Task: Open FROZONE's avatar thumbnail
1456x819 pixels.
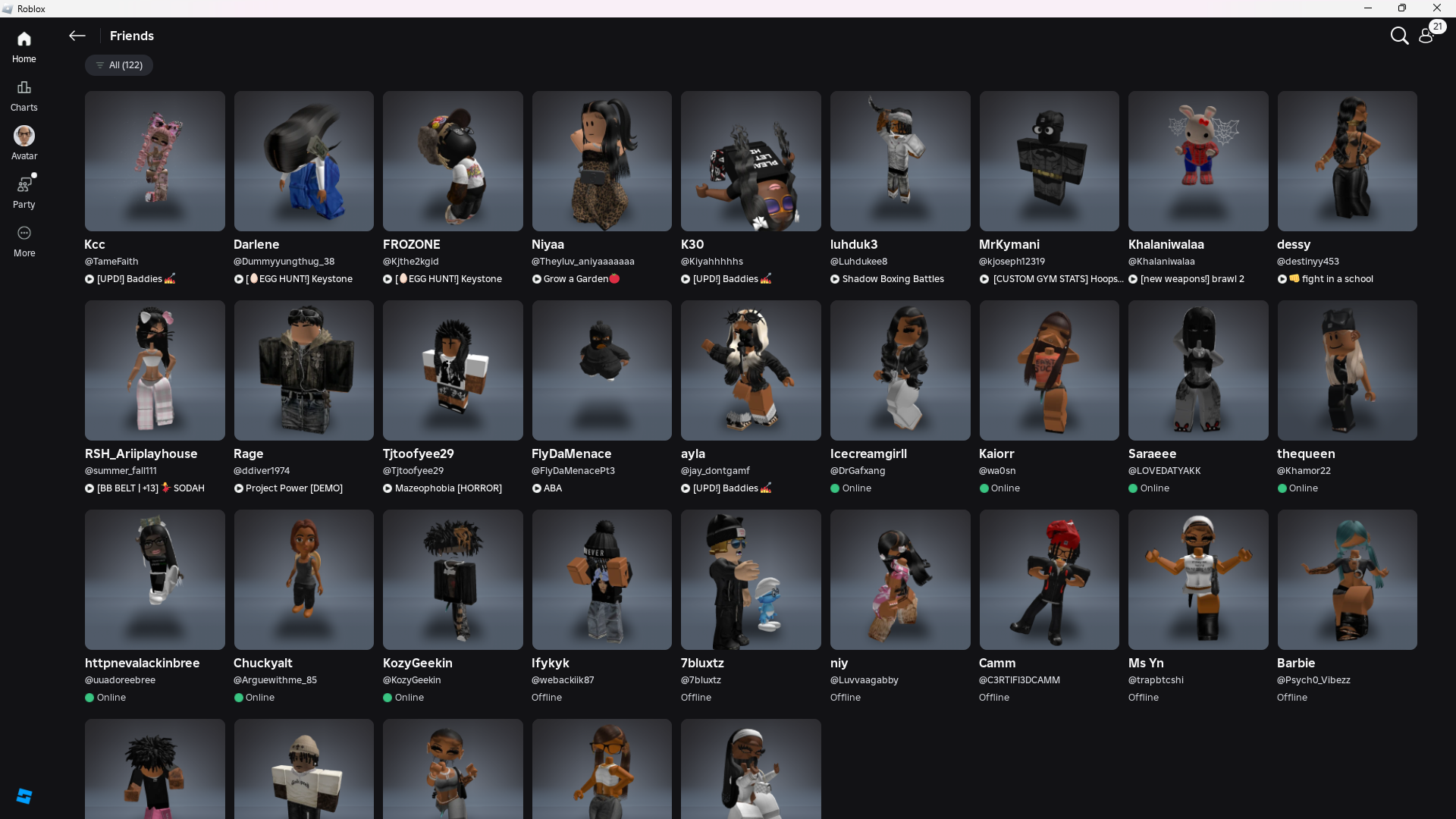Action: [x=453, y=161]
